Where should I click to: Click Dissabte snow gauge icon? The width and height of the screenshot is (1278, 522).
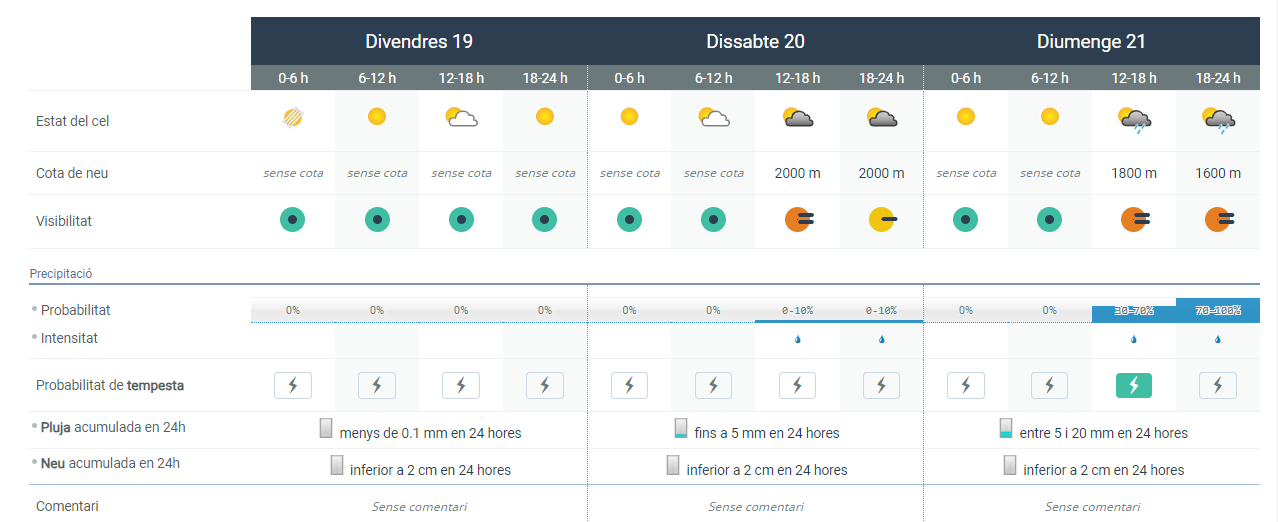click(x=673, y=465)
